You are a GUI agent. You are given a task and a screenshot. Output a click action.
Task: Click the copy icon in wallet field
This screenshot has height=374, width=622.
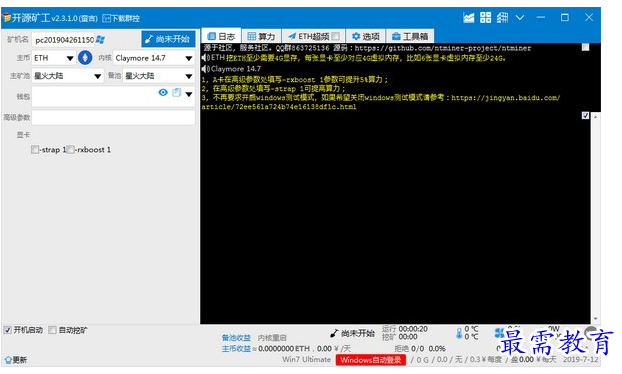(x=177, y=92)
